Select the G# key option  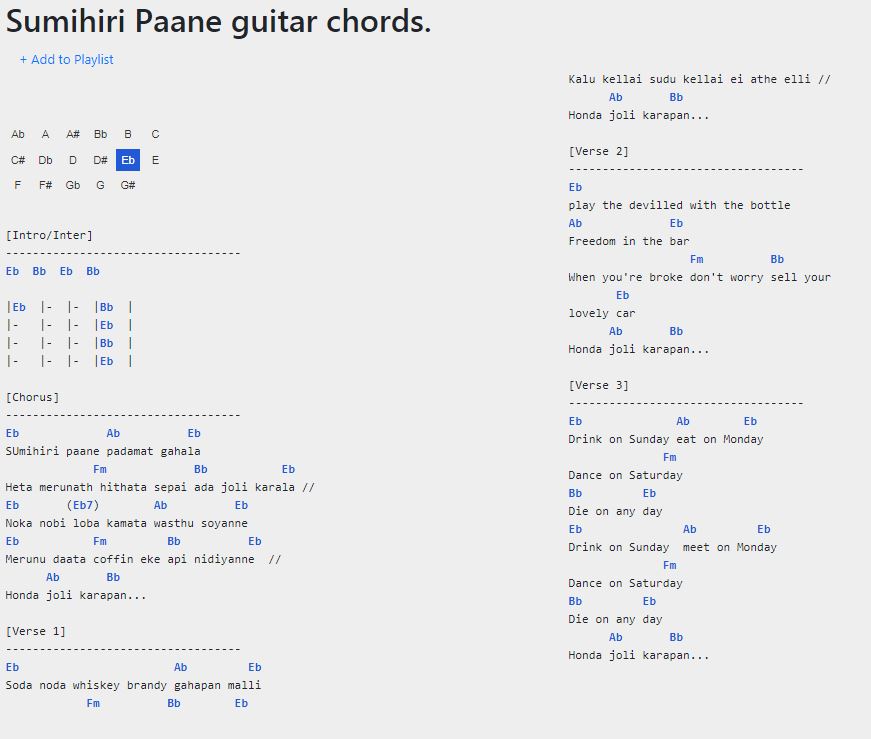coord(128,185)
